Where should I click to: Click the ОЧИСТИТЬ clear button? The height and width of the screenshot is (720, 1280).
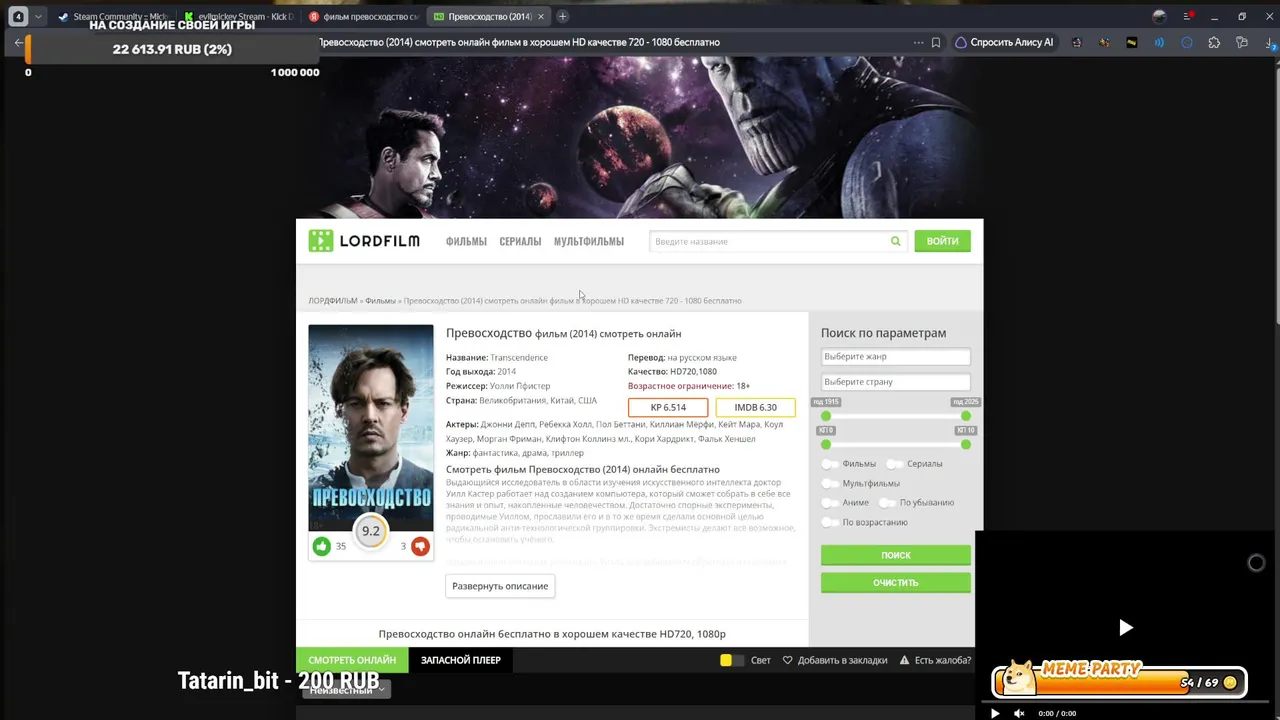896,583
